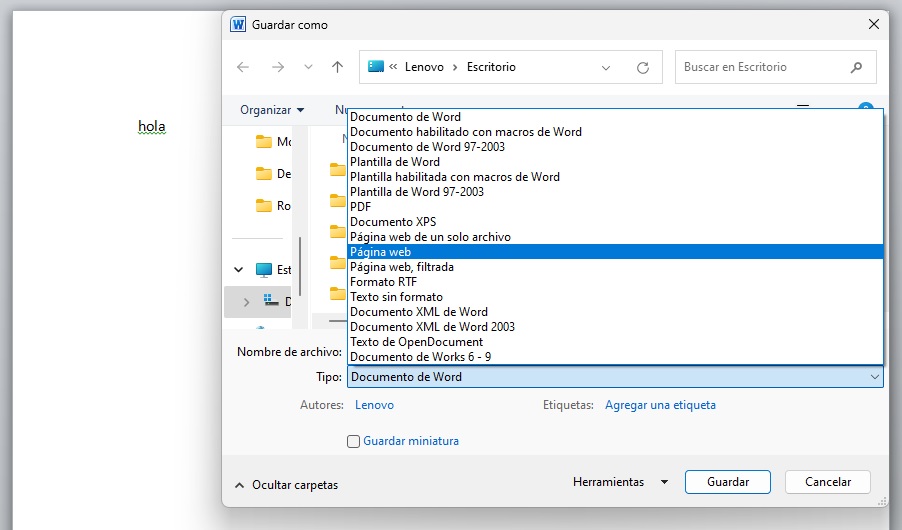Click Agregar una etiqueta link
The height and width of the screenshot is (530, 902).
point(660,405)
